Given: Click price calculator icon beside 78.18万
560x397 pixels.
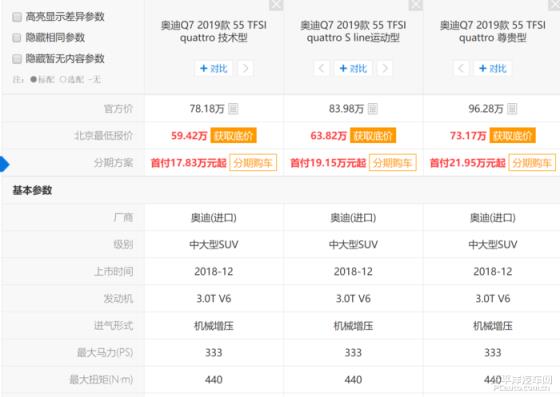Looking at the screenshot, I should click(x=233, y=109).
